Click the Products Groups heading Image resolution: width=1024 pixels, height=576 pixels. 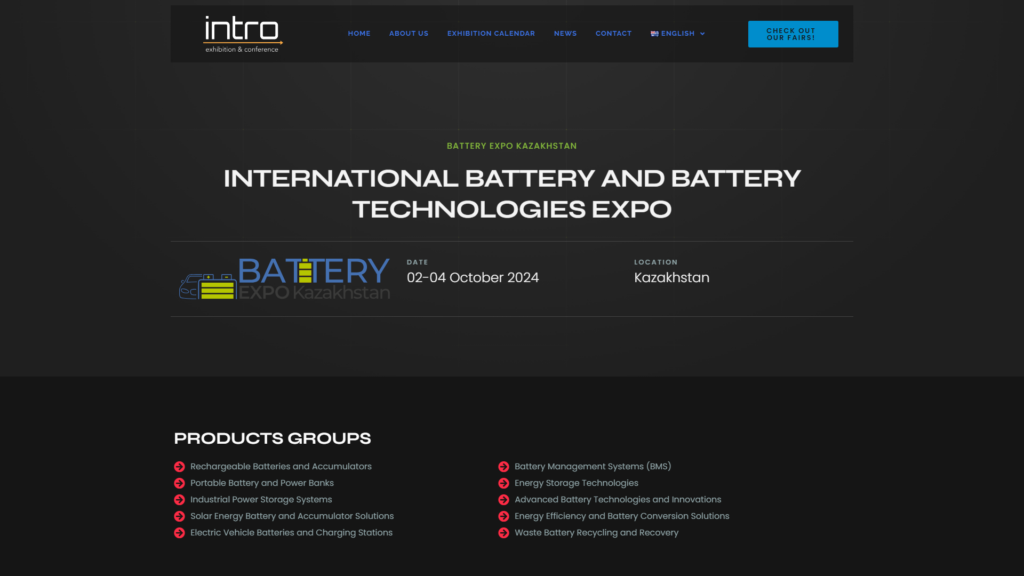click(x=272, y=438)
